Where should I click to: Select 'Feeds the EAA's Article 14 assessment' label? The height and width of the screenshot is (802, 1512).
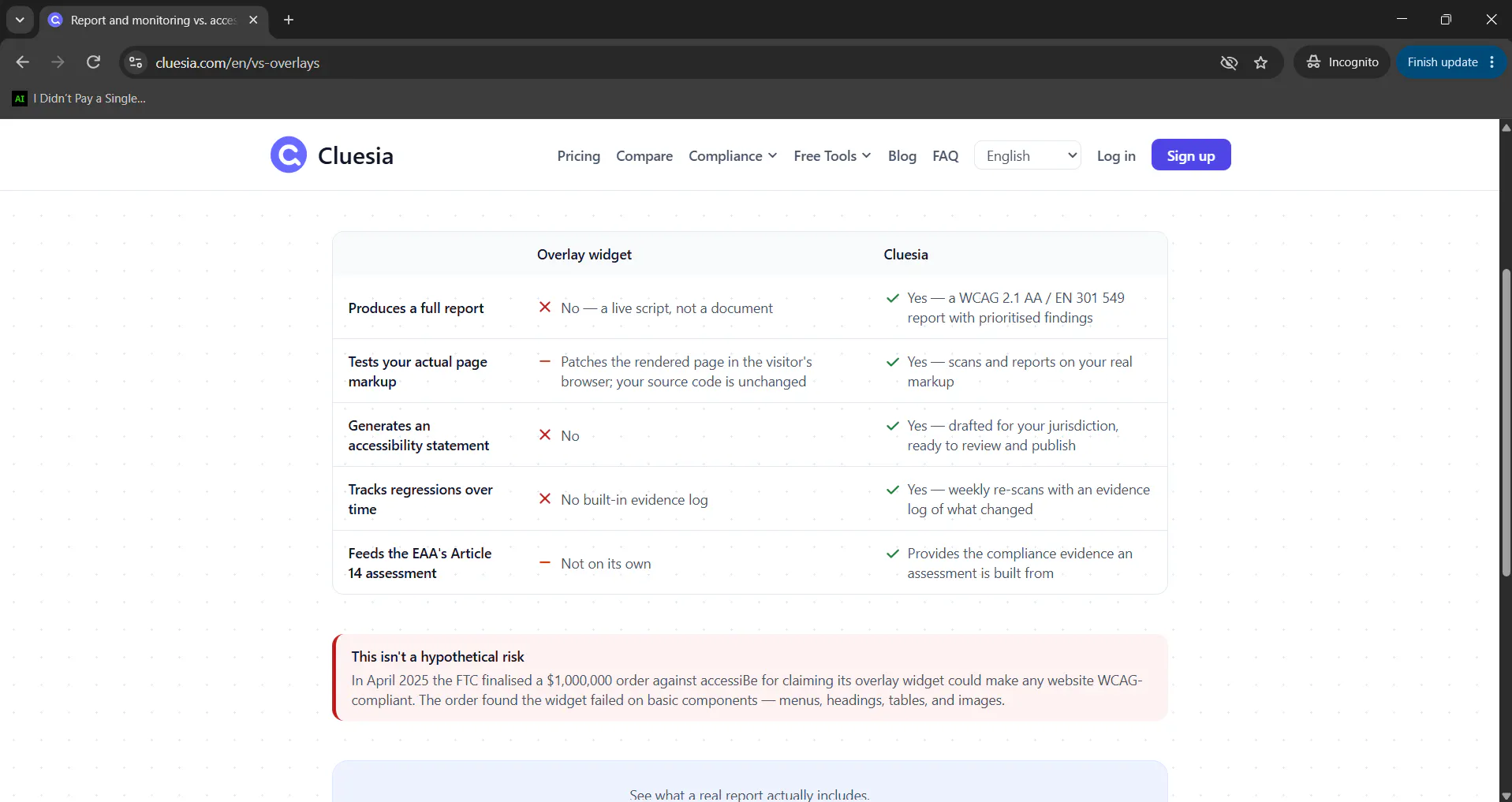coord(420,563)
